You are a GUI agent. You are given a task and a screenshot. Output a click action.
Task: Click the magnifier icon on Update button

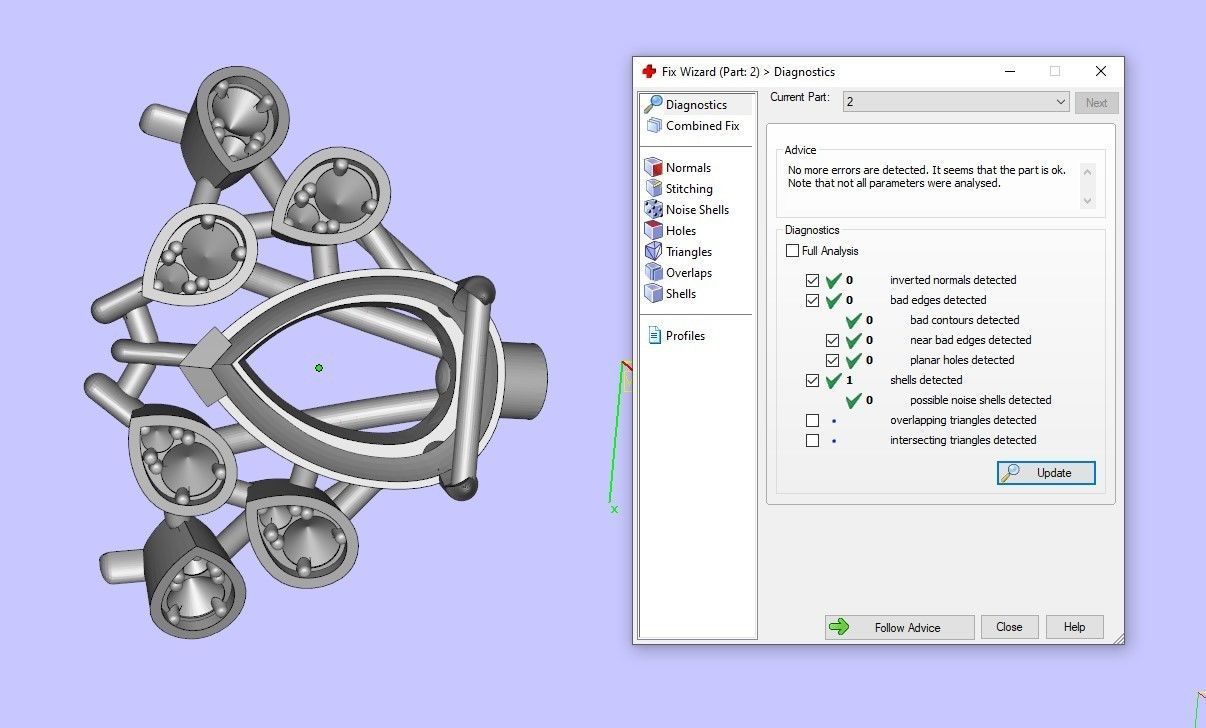1011,473
